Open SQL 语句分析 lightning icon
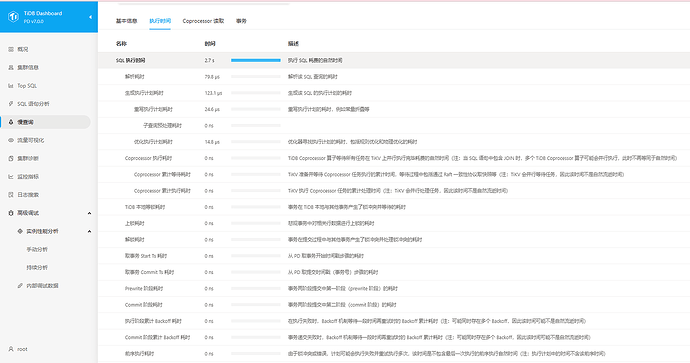690x363 pixels. click(11, 104)
